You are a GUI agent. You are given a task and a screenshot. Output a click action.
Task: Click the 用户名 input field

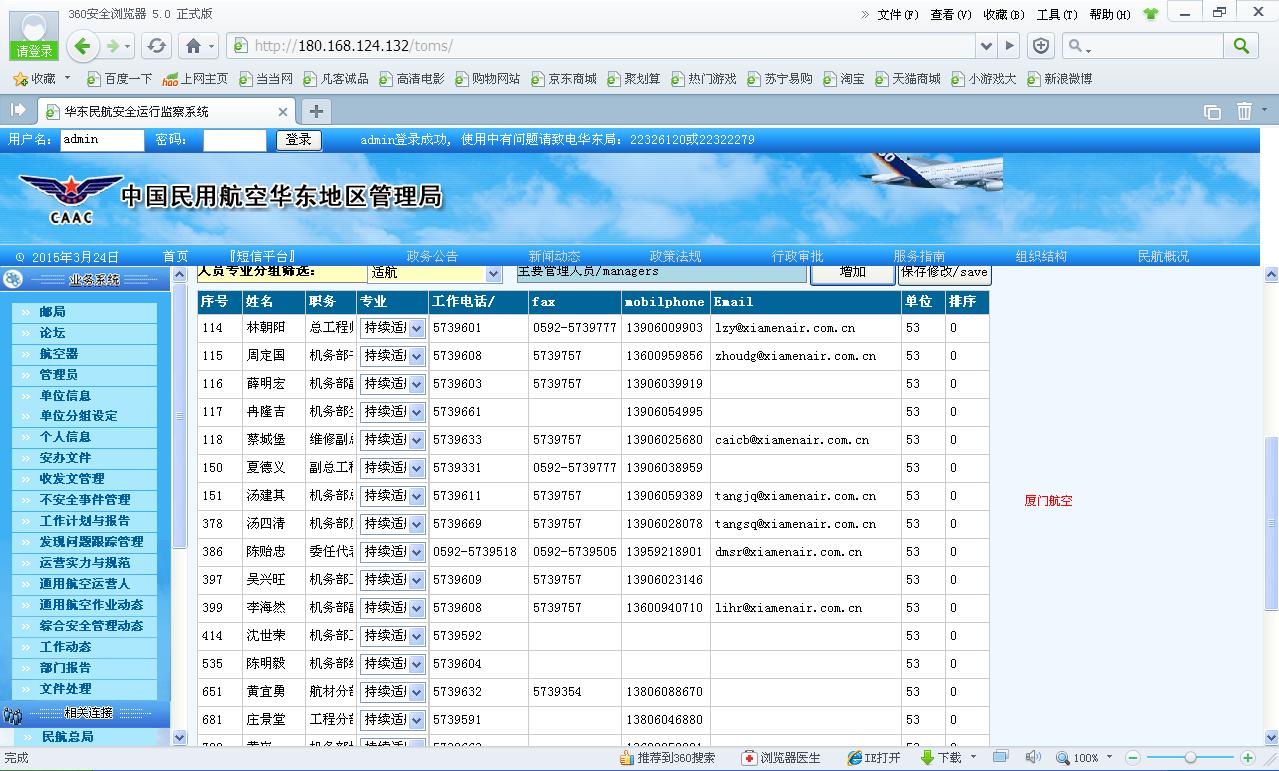click(x=103, y=140)
